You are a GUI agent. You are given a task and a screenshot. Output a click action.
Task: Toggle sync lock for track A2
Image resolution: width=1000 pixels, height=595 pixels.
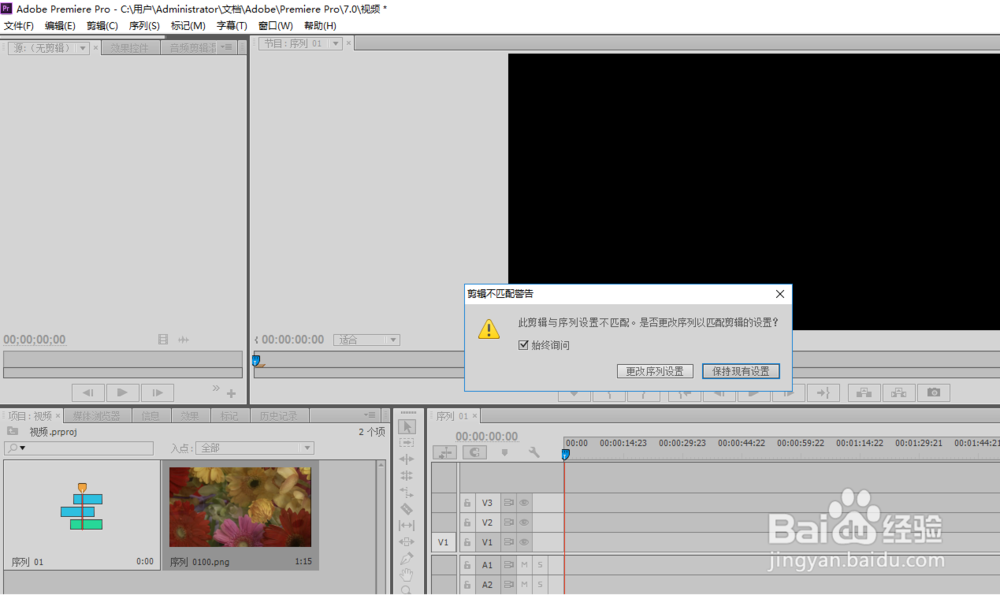tap(508, 584)
